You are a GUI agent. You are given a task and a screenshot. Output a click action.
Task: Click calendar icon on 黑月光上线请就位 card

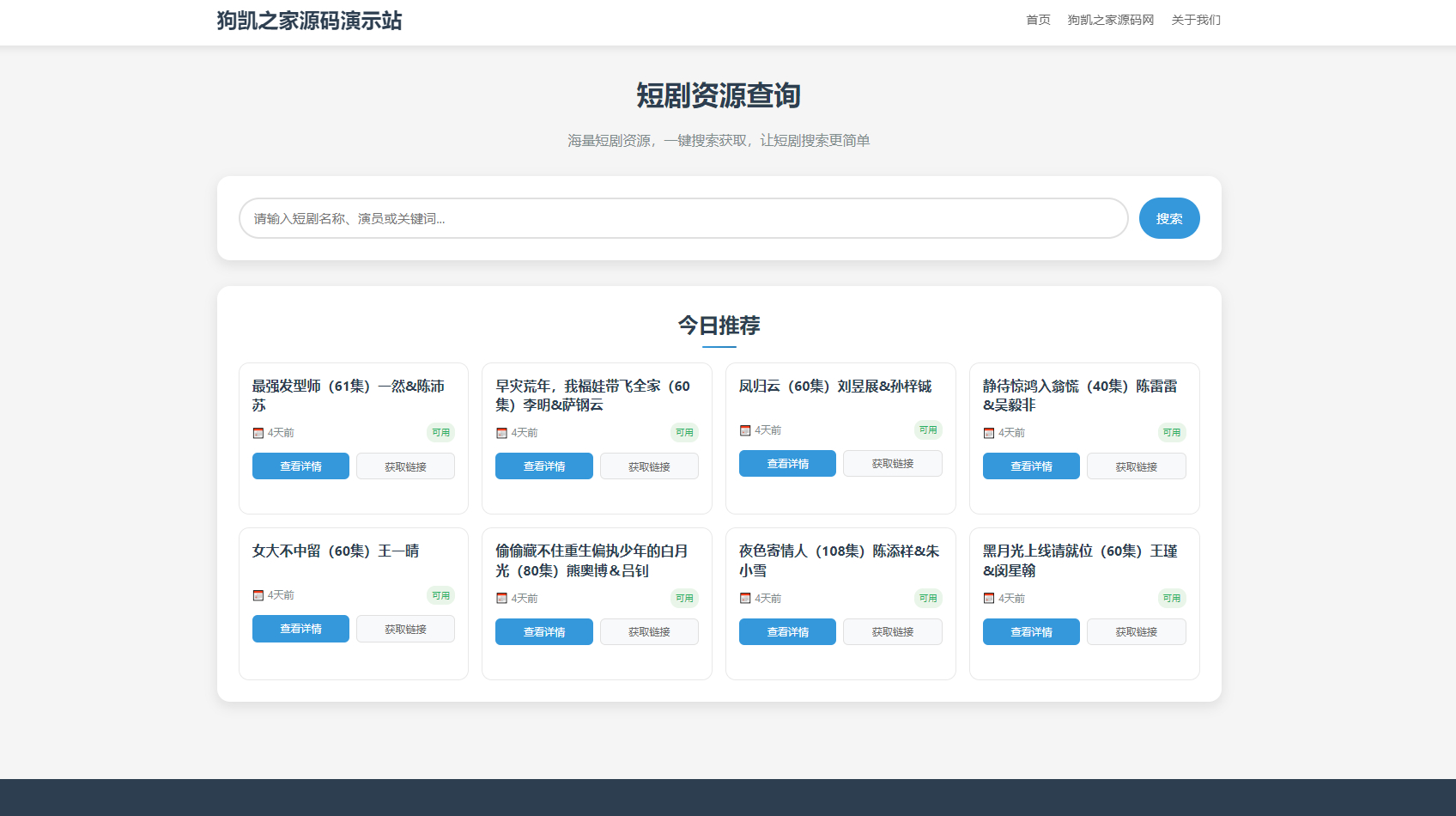pyautogui.click(x=988, y=599)
